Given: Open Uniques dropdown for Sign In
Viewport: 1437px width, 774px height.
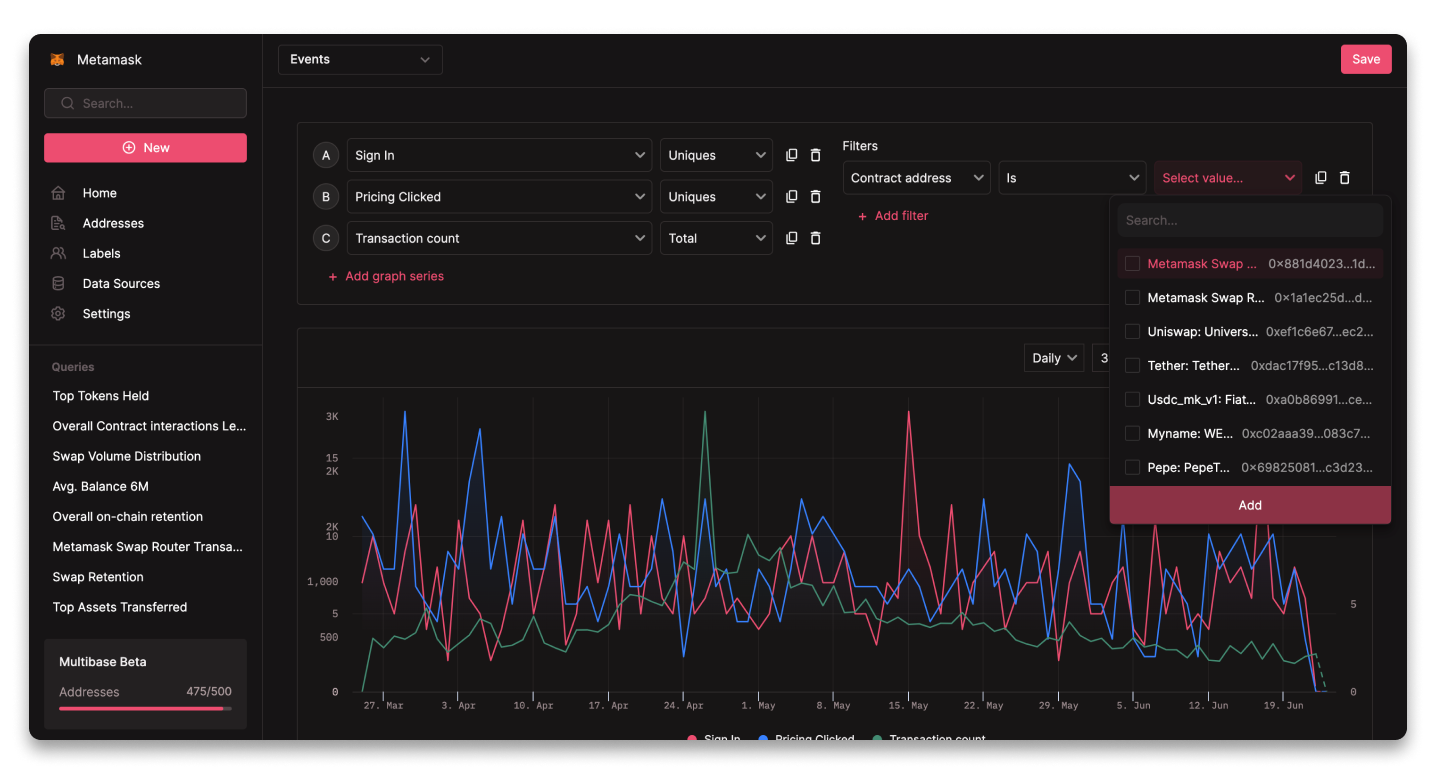Looking at the screenshot, I should (x=716, y=155).
